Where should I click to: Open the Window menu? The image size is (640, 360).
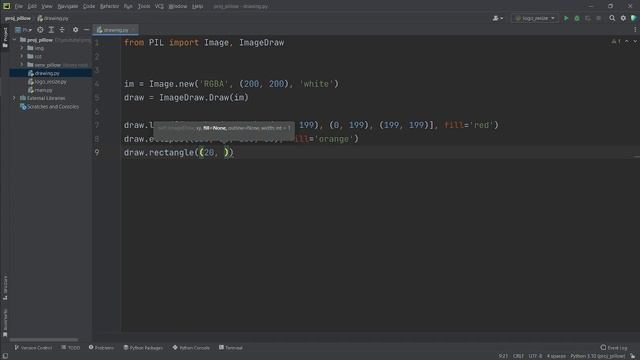(x=178, y=7)
